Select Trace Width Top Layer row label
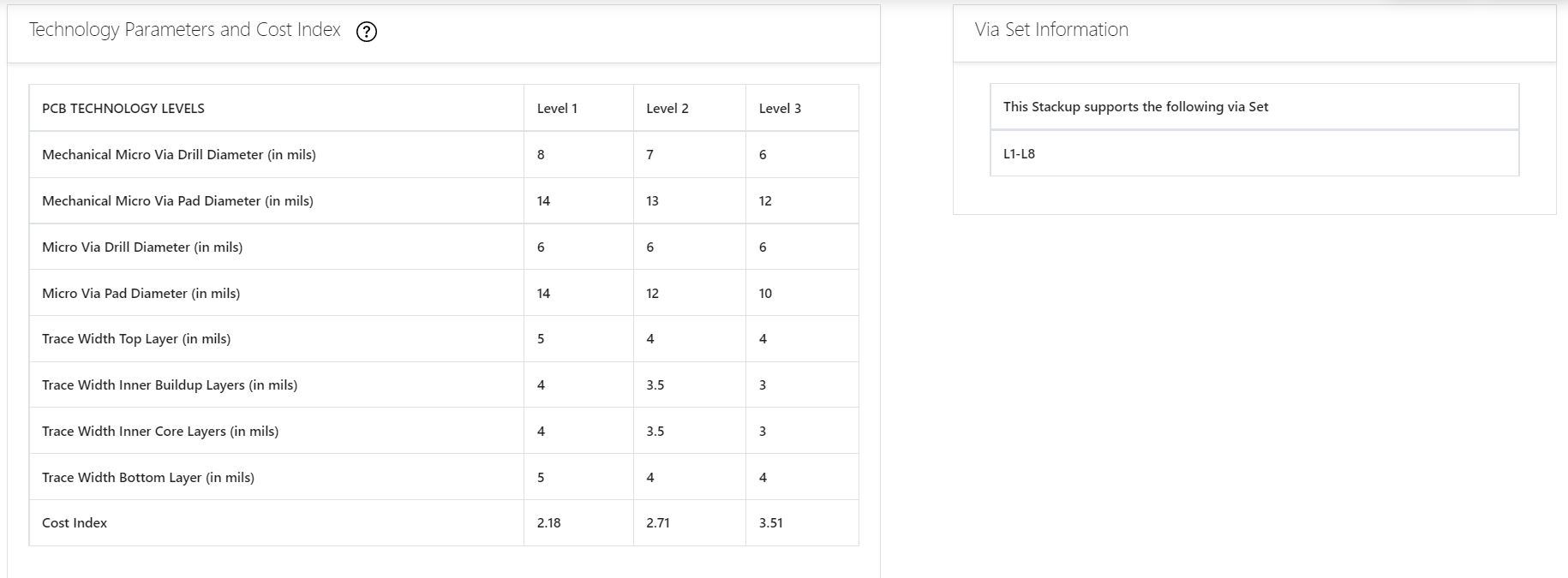The image size is (1568, 578). click(x=136, y=339)
